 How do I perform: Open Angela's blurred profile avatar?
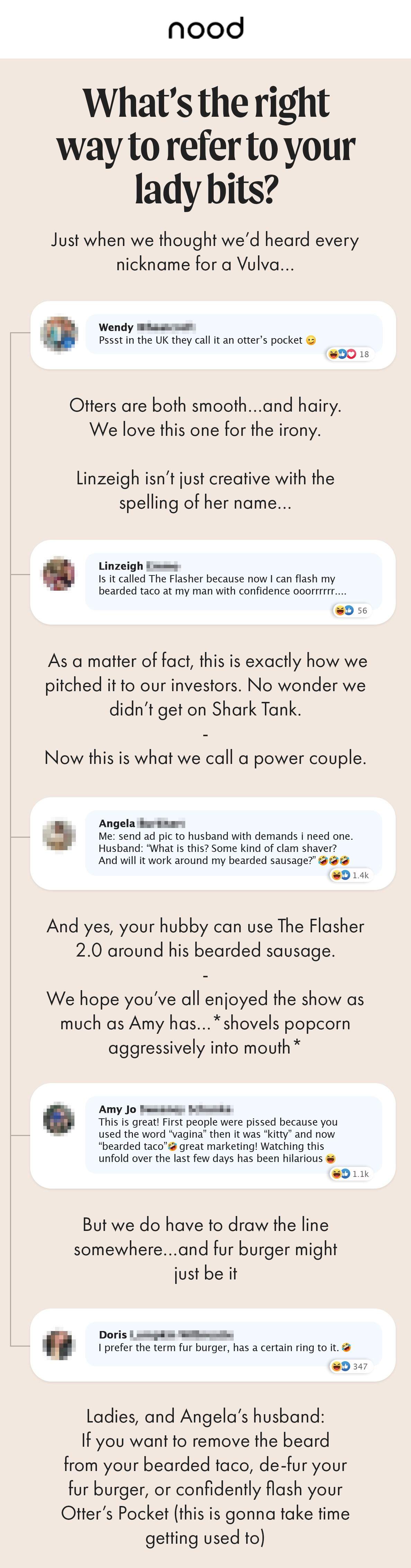pyautogui.click(x=59, y=835)
